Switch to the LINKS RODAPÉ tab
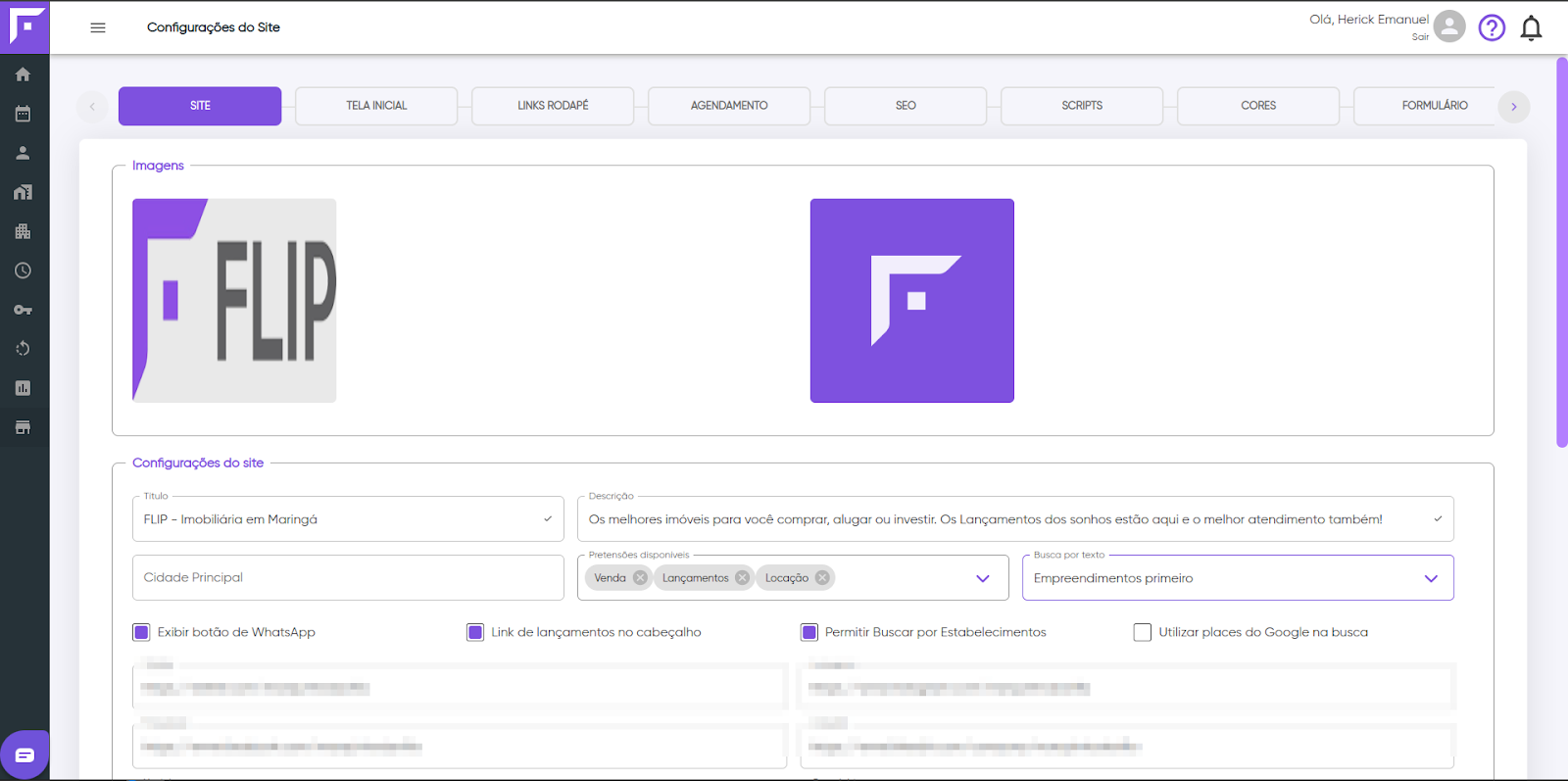 [553, 106]
